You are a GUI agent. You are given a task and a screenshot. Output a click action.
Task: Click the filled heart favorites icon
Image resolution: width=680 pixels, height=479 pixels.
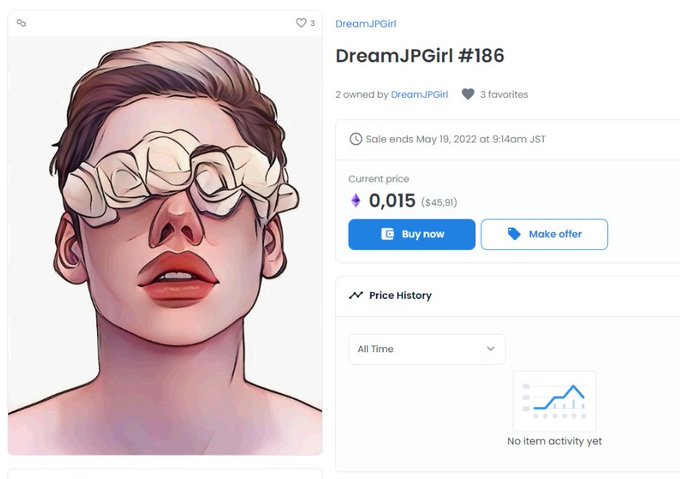point(468,94)
